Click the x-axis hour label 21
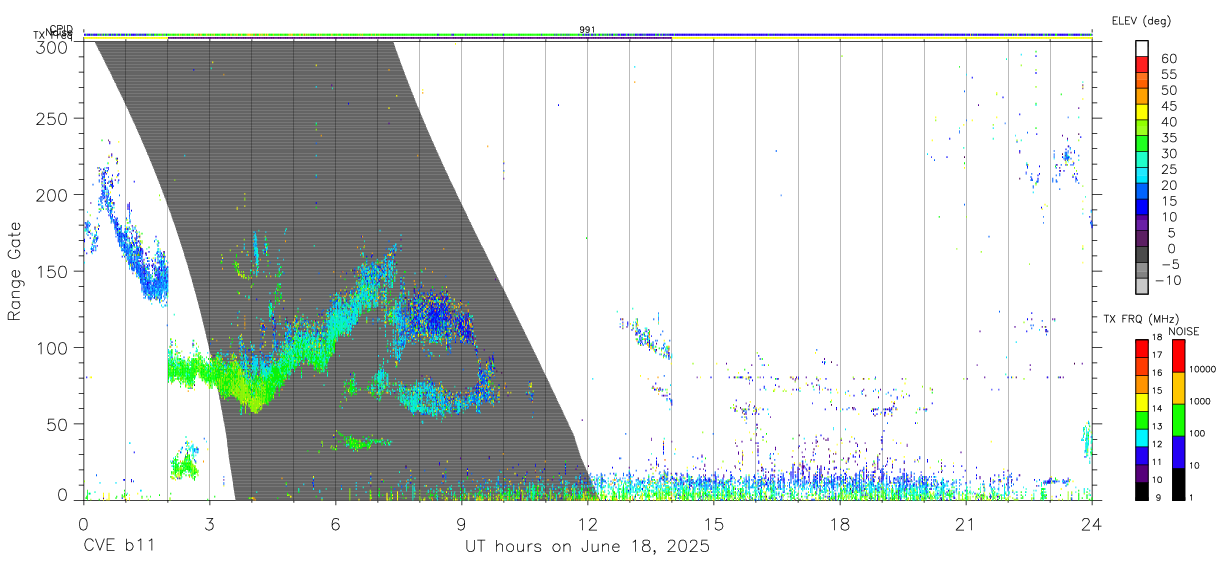Image resolution: width=1228 pixels, height=567 pixels. tap(965, 523)
